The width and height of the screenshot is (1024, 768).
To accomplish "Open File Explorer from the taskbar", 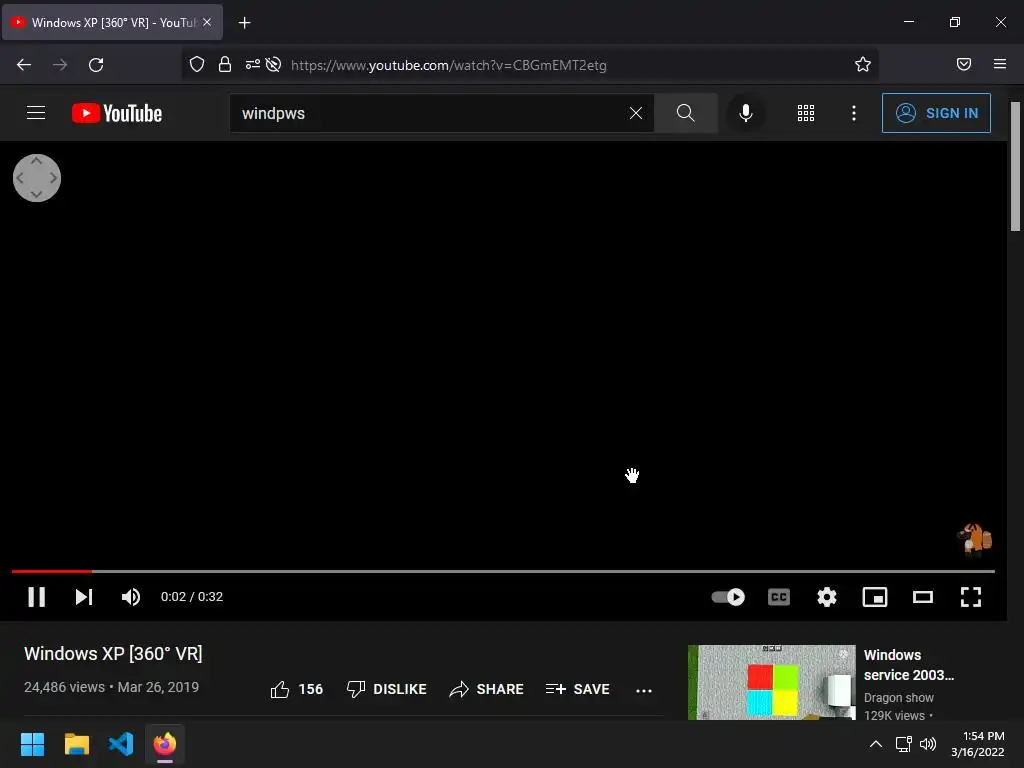I will [76, 744].
